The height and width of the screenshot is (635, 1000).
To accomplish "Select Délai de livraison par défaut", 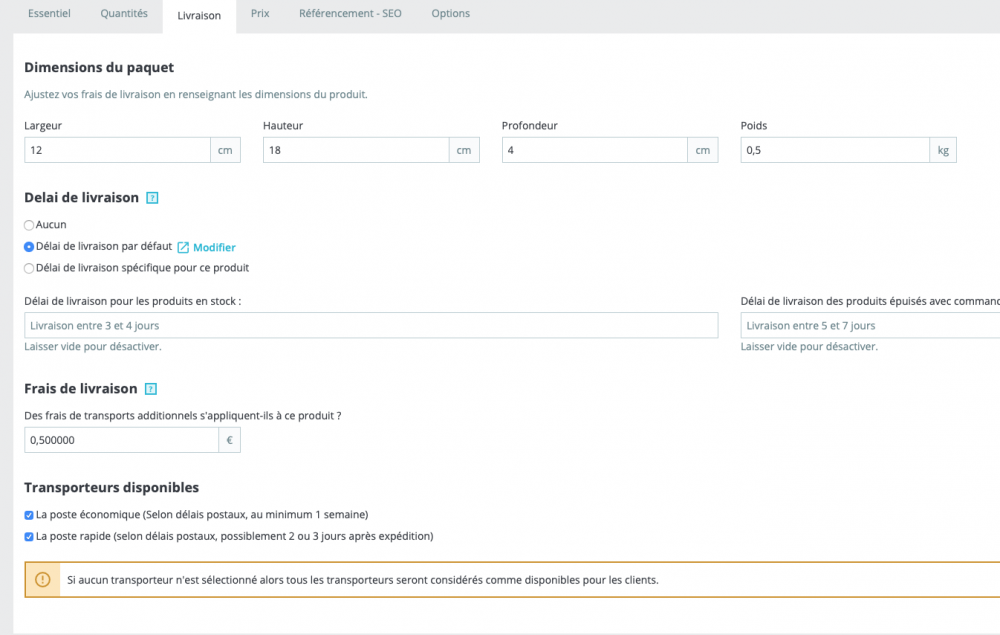I will pos(29,246).
